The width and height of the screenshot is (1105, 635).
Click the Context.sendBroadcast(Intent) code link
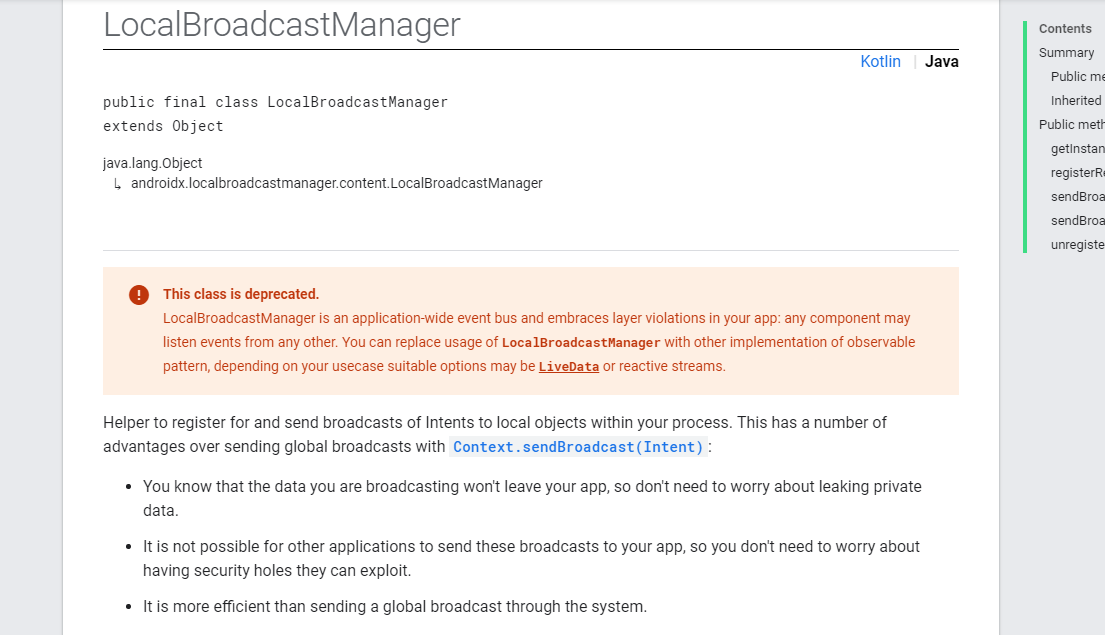point(578,446)
